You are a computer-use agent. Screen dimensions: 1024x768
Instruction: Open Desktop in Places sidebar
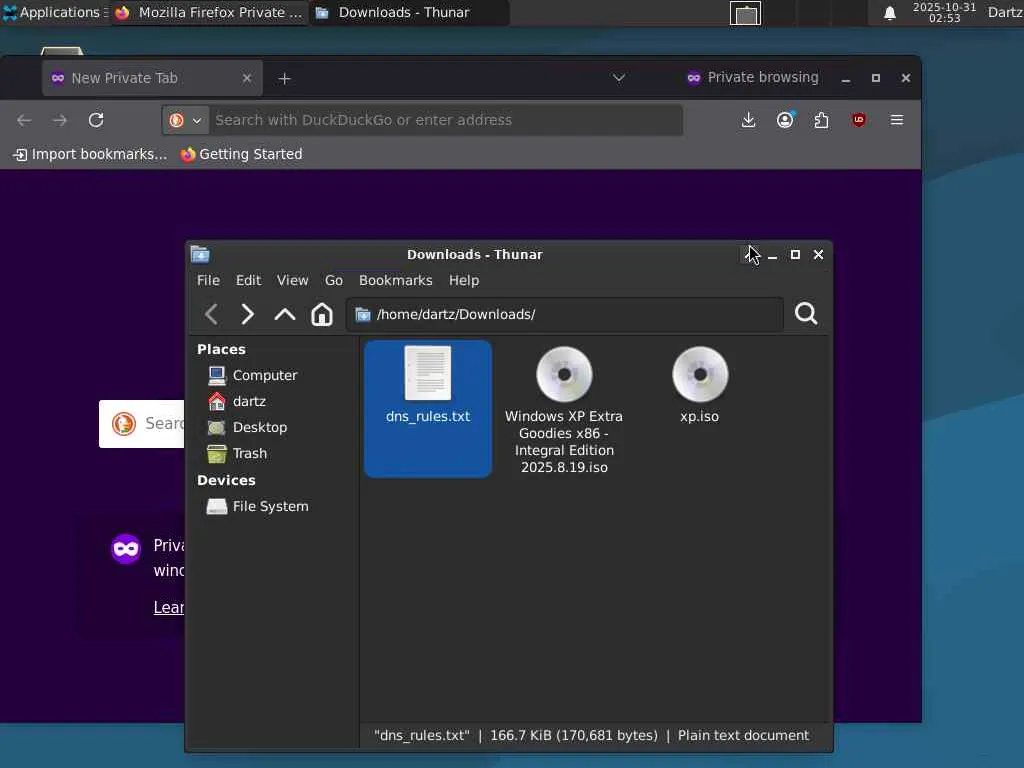[x=247, y=428]
